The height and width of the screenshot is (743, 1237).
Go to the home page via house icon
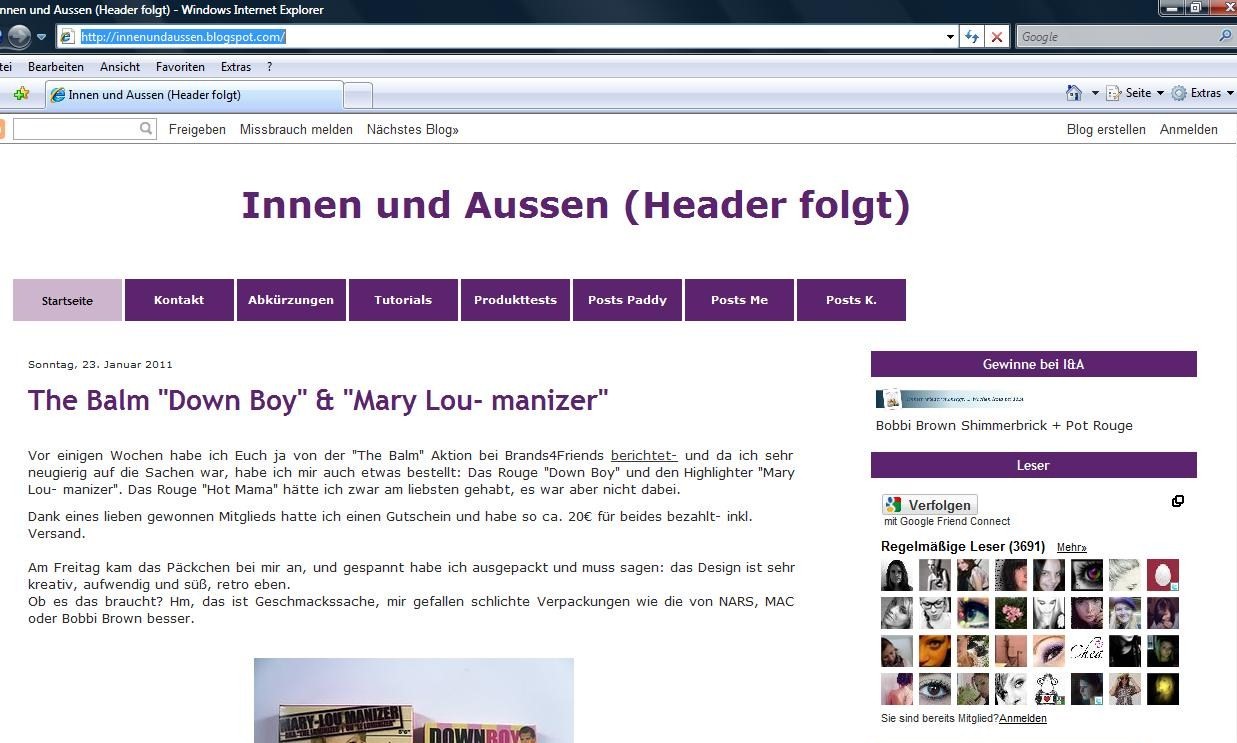(x=1074, y=93)
